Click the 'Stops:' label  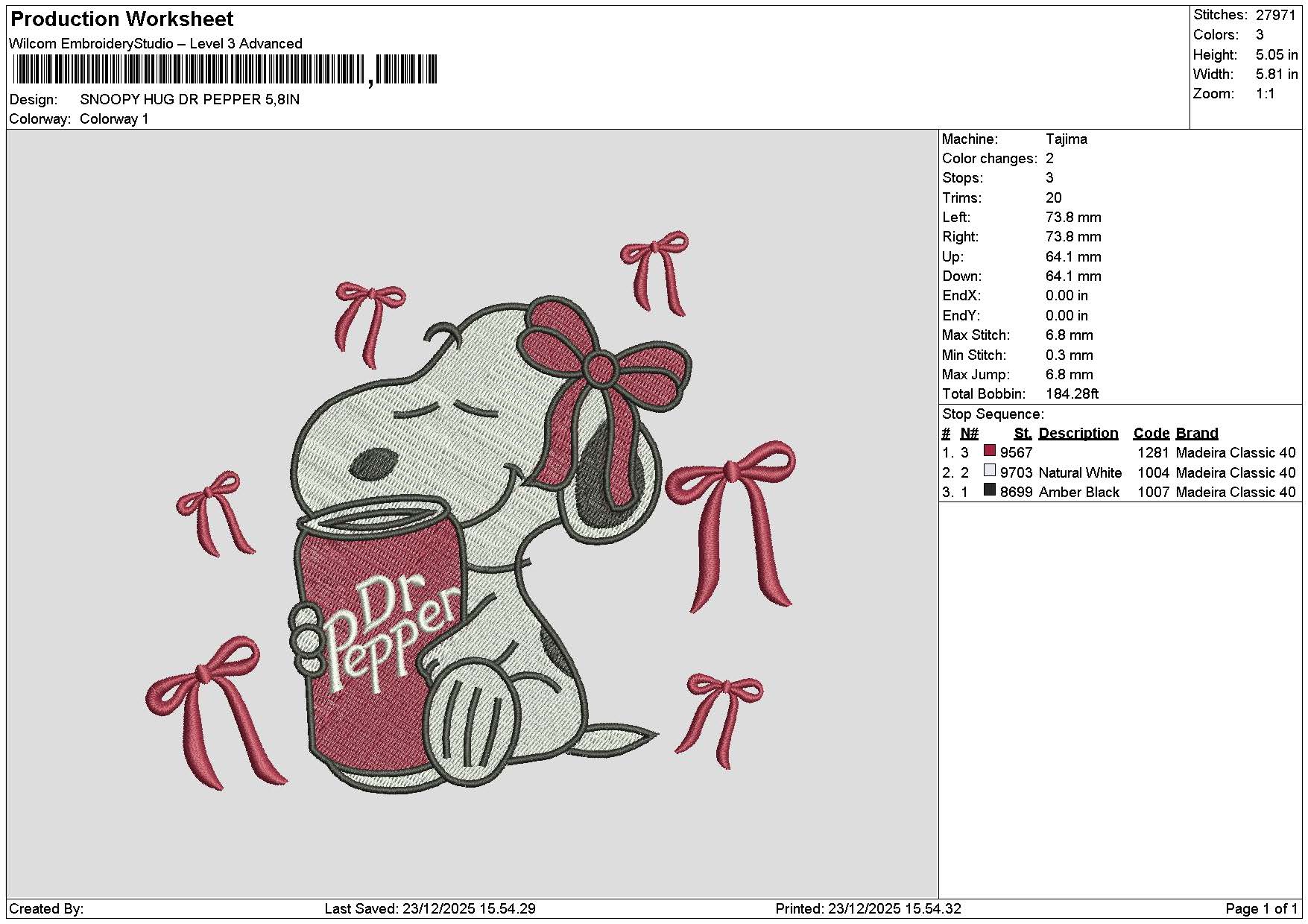[x=963, y=178]
